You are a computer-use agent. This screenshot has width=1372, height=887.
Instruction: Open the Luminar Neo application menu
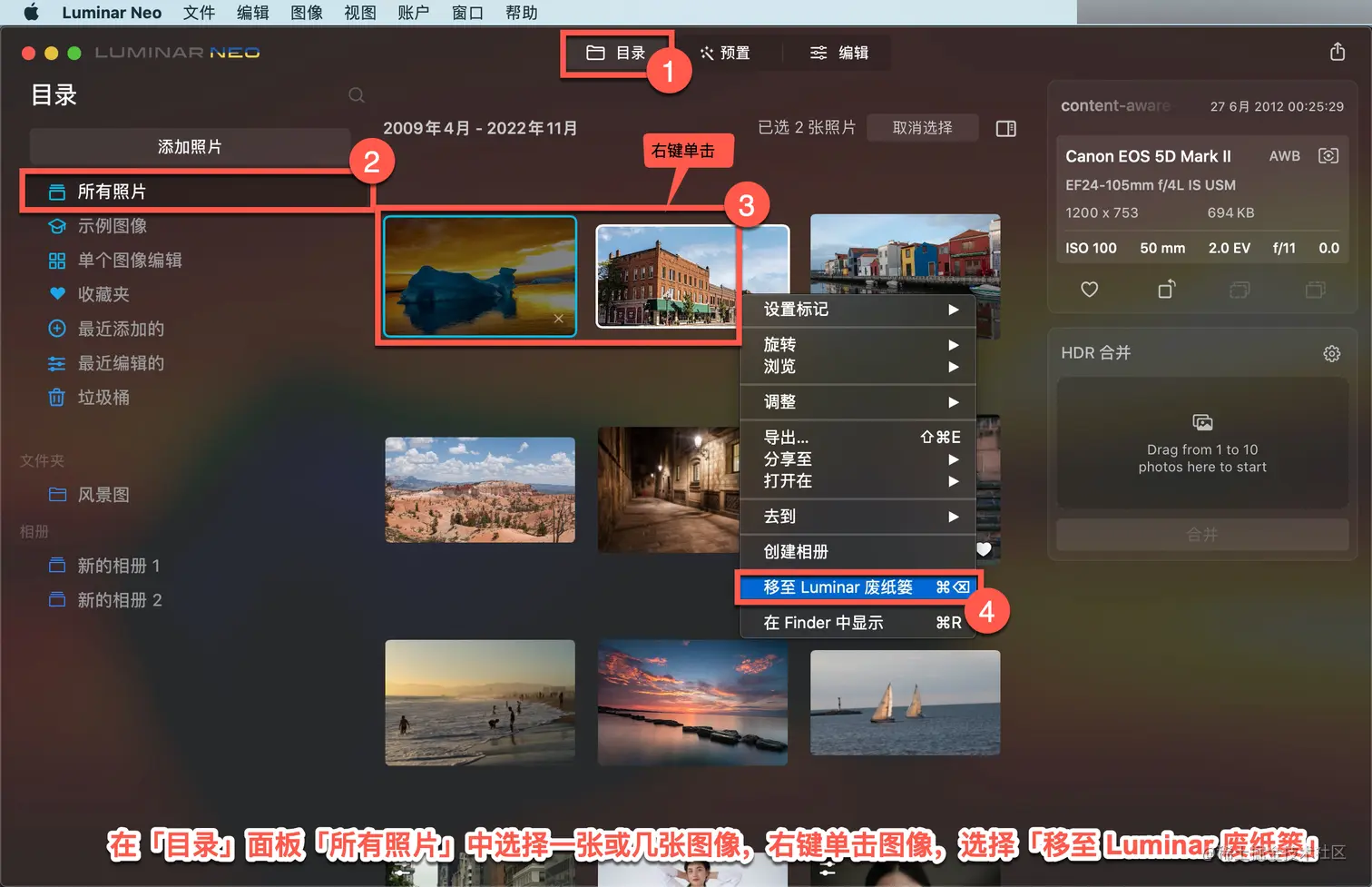click(x=112, y=13)
